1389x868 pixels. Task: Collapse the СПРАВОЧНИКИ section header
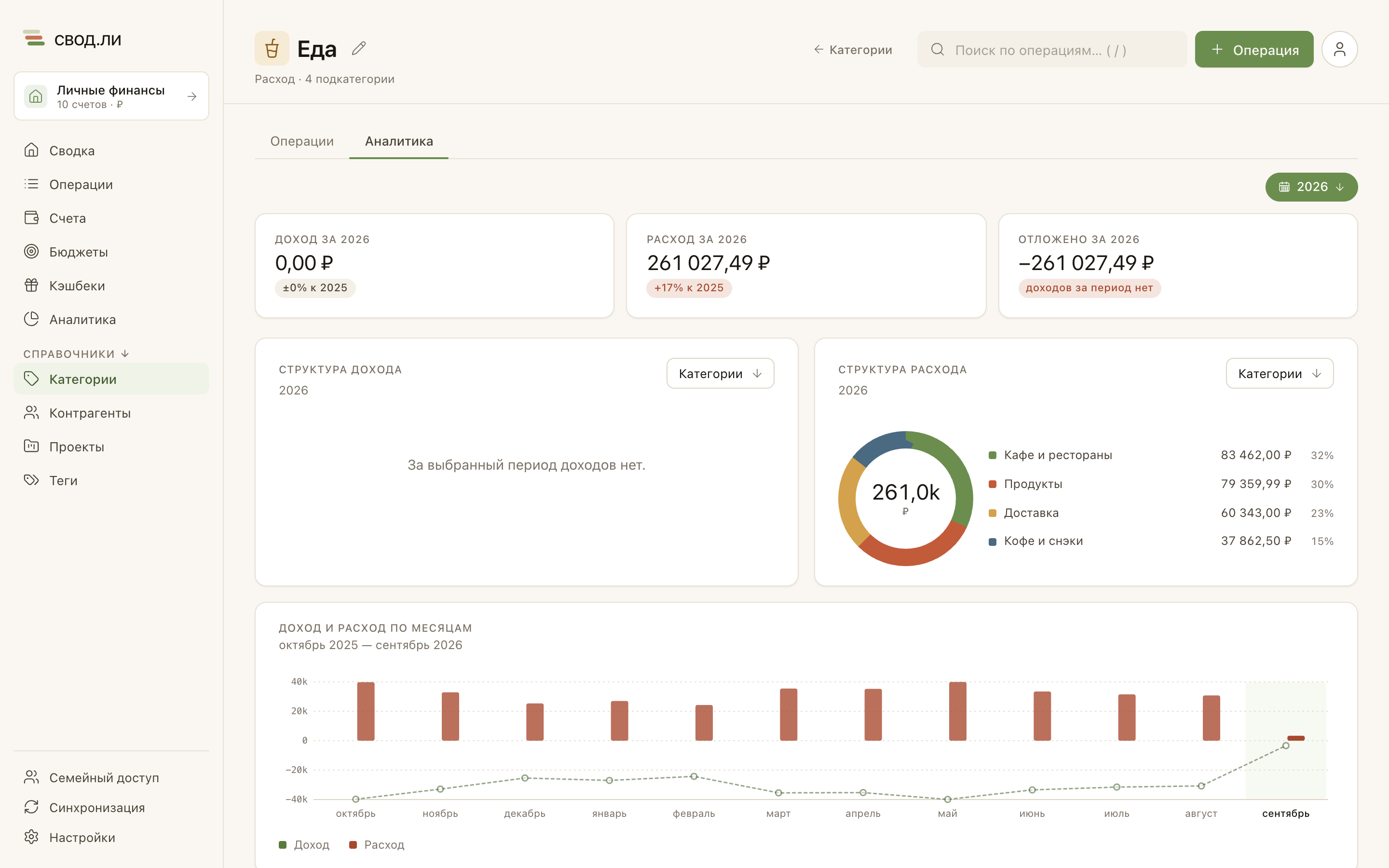tap(76, 353)
